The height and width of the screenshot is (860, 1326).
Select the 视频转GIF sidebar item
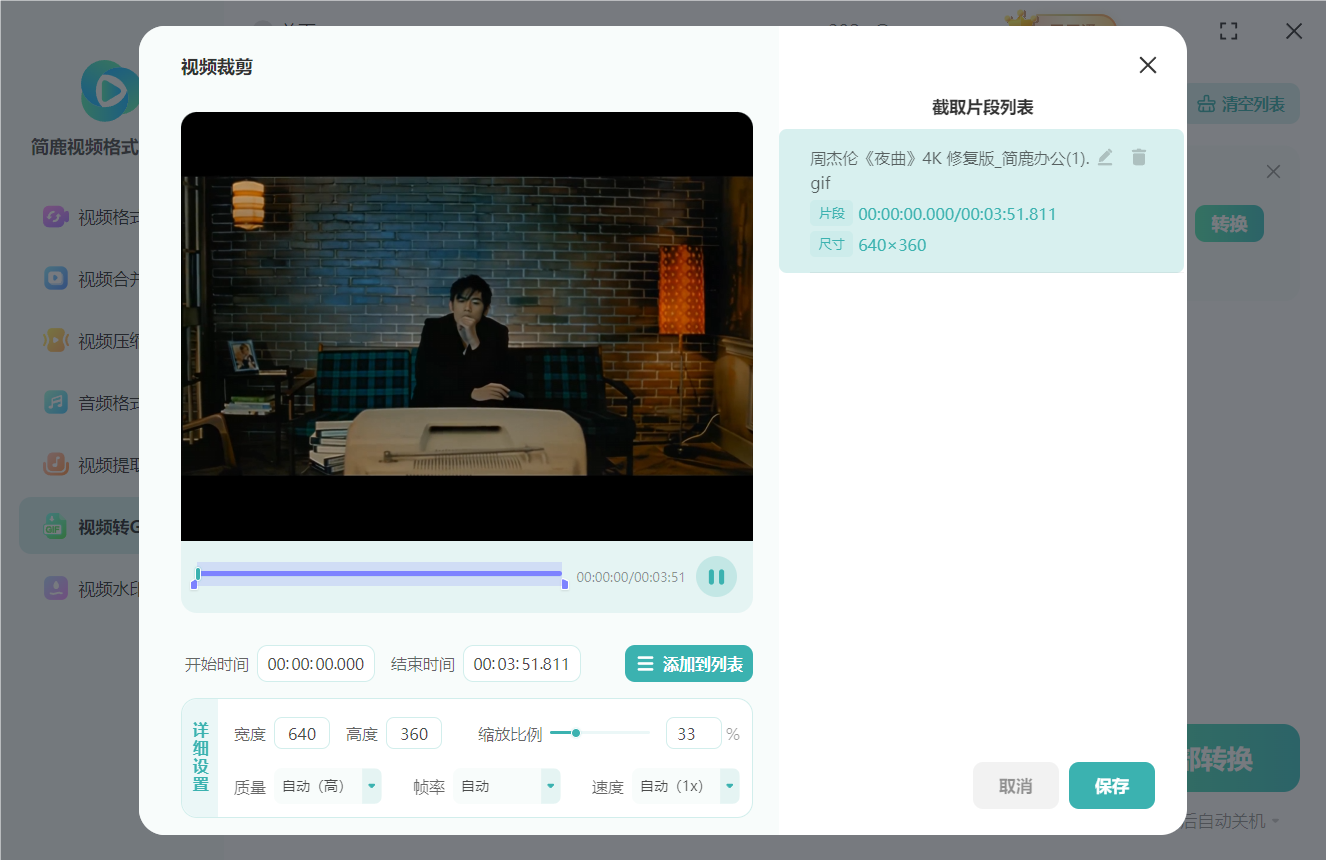coord(80,526)
